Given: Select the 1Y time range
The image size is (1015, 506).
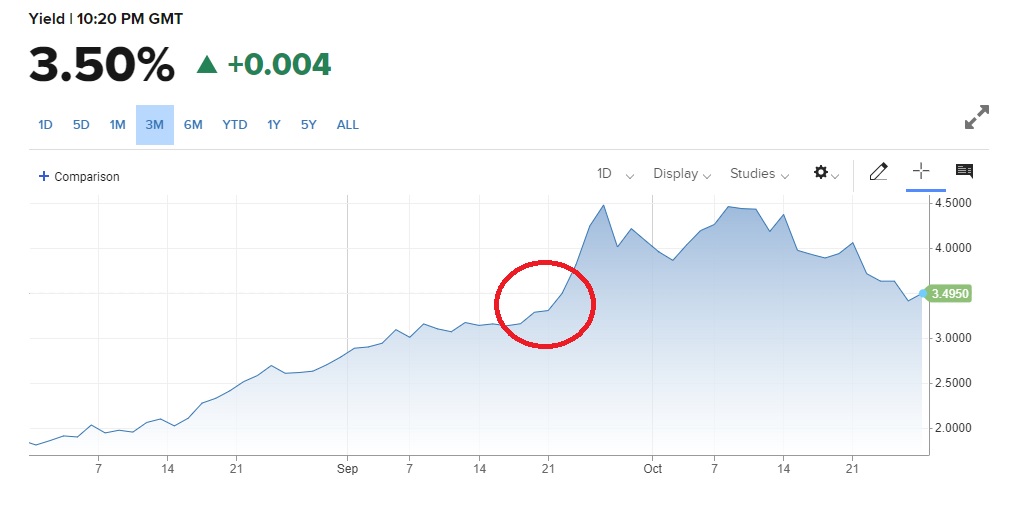Looking at the screenshot, I should pos(274,125).
